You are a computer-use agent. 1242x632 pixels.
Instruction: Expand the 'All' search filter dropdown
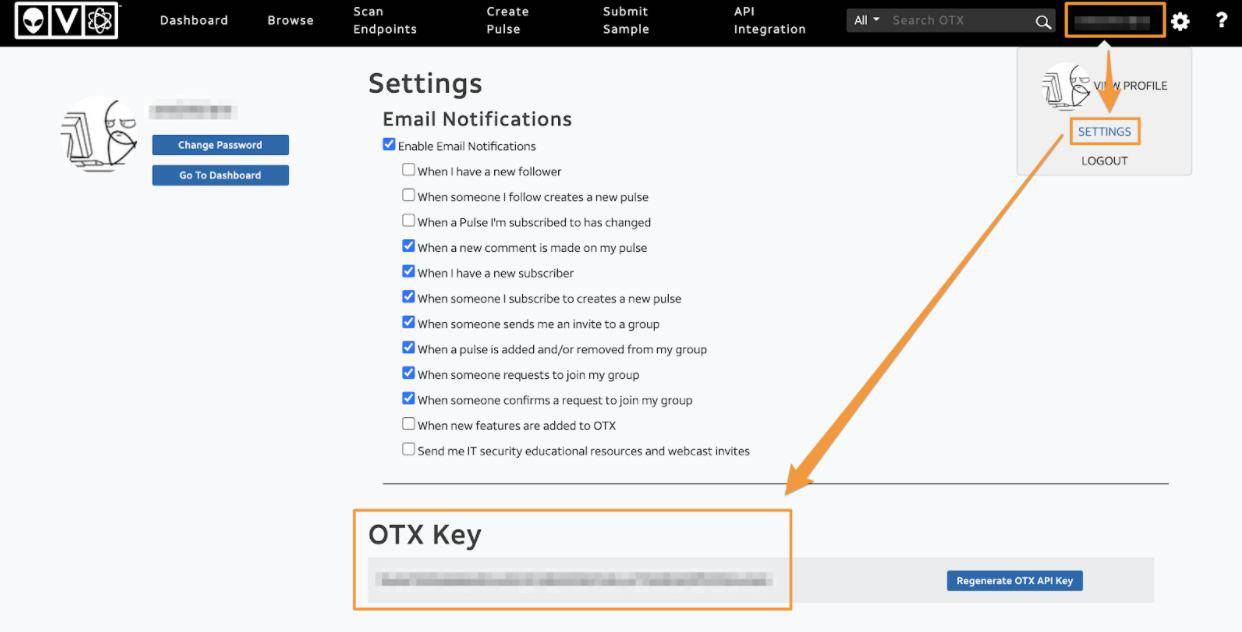866,20
